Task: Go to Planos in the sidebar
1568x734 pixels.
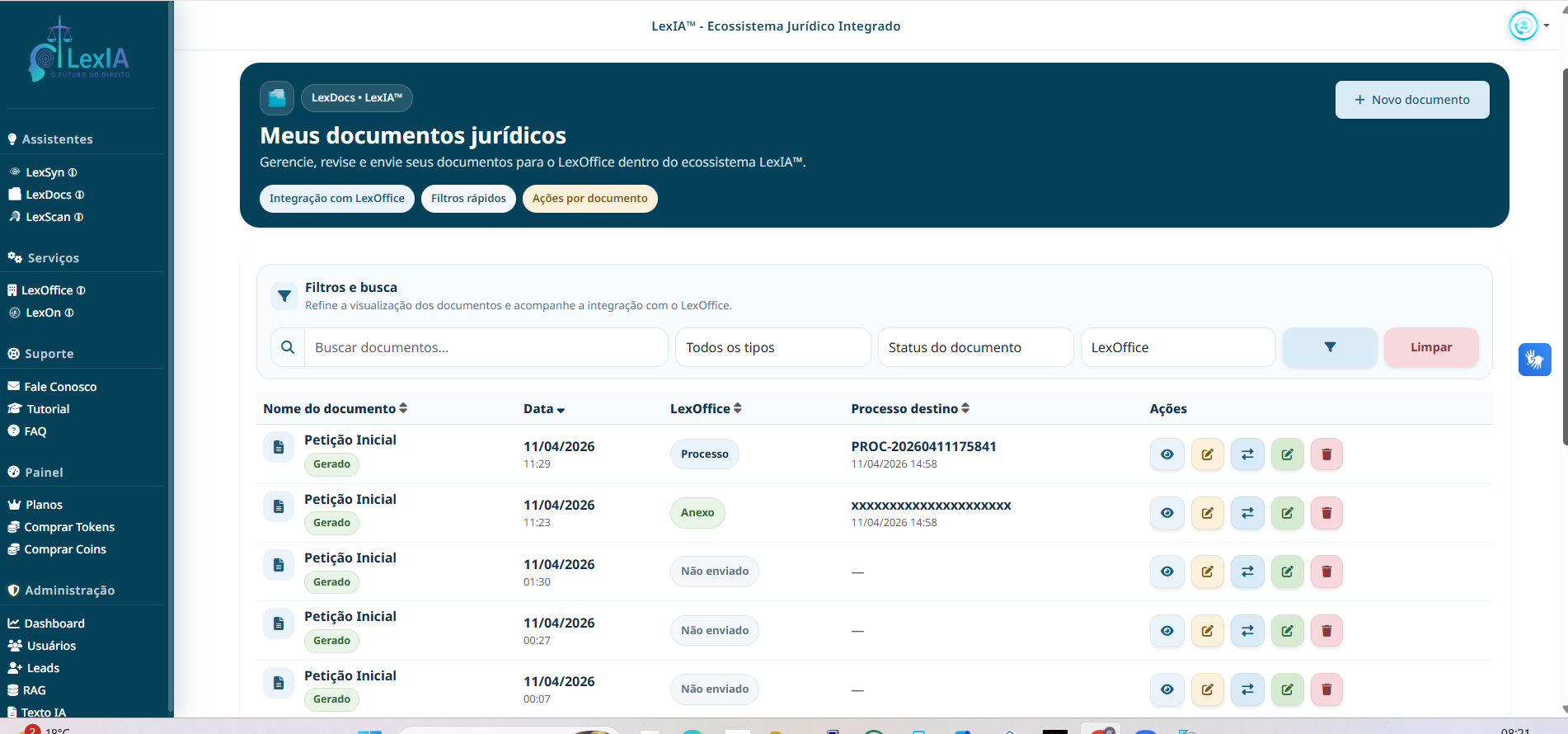Action: [35, 505]
